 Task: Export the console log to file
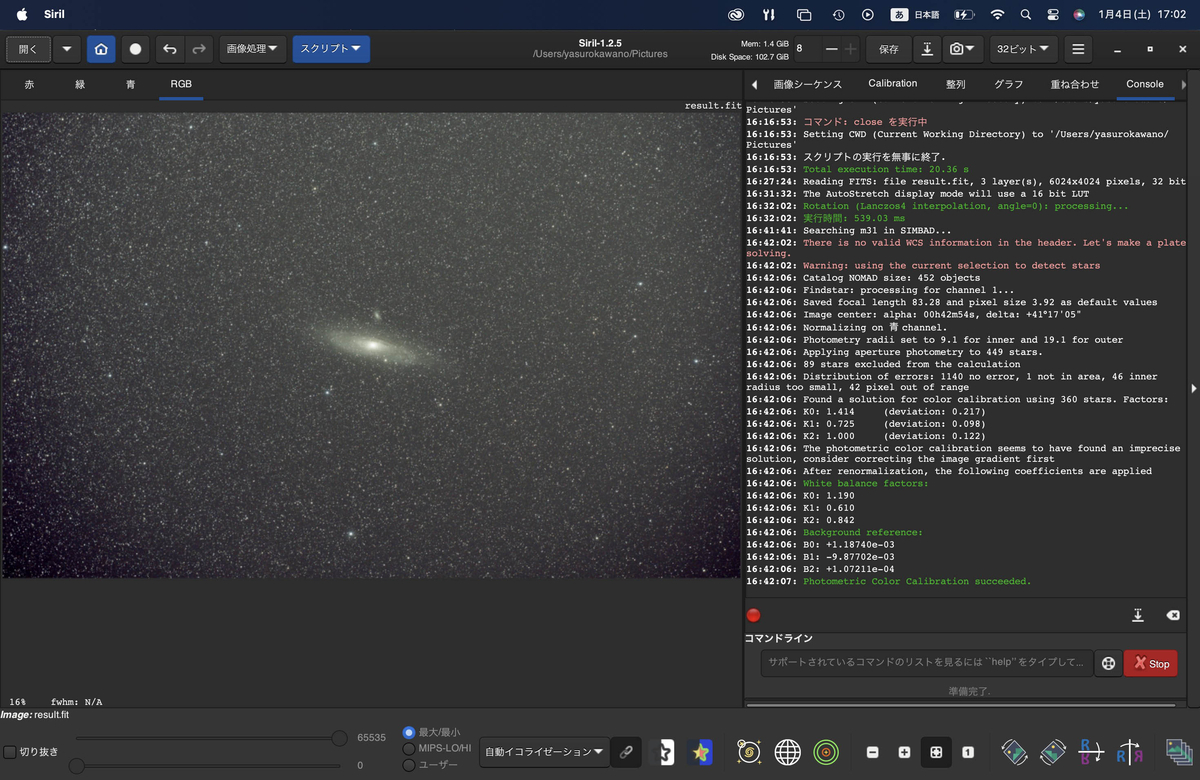click(1138, 615)
